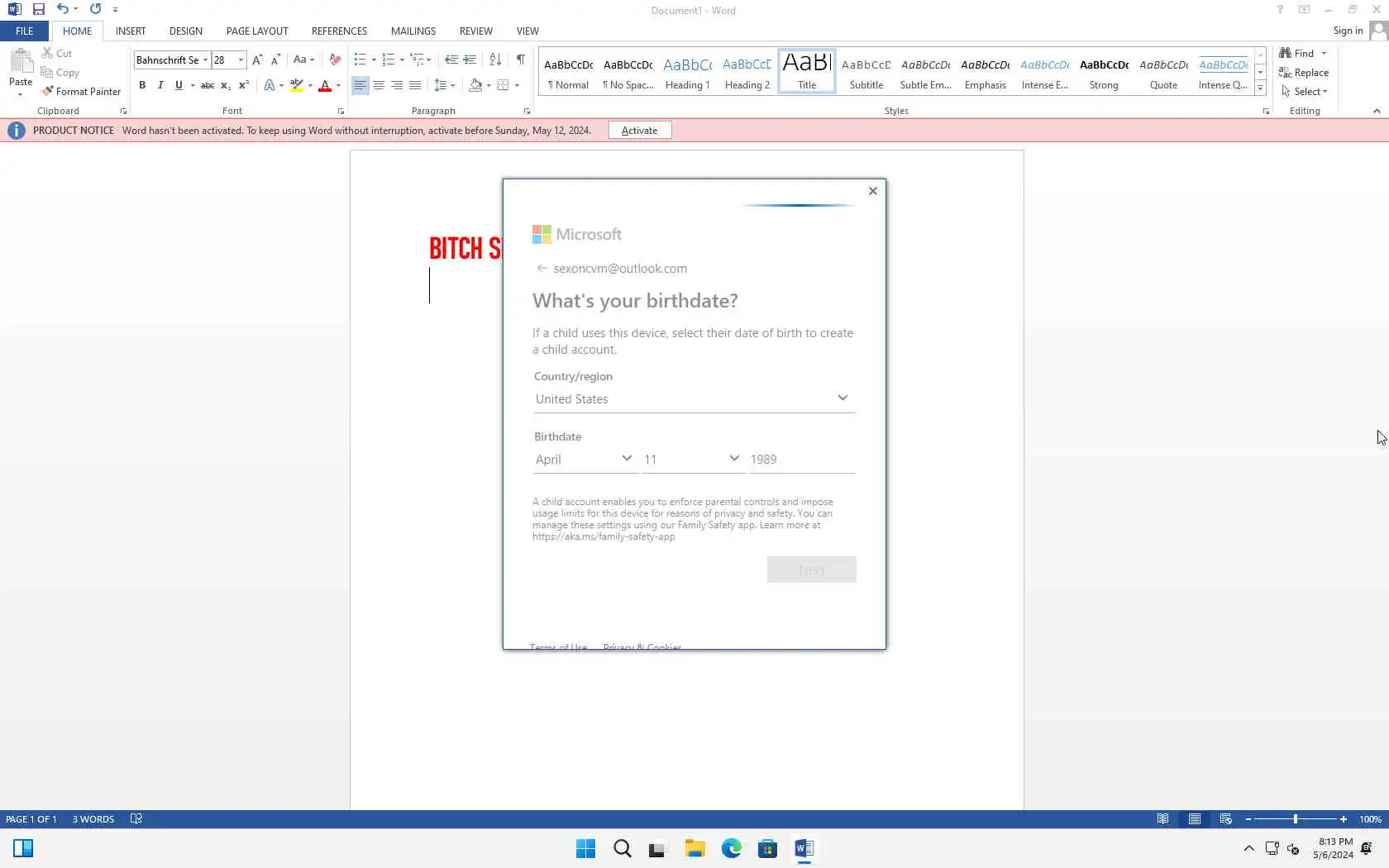This screenshot has width=1389, height=868.
Task: Click Next in the birthdate dialog
Action: pyautogui.click(x=811, y=570)
